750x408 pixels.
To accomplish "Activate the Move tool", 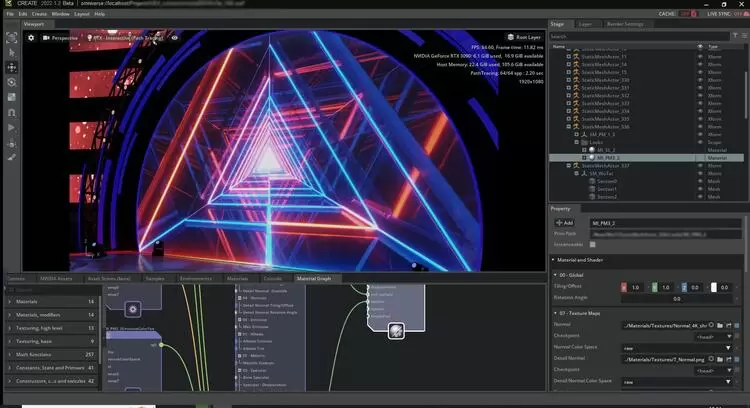I will [x=11, y=67].
